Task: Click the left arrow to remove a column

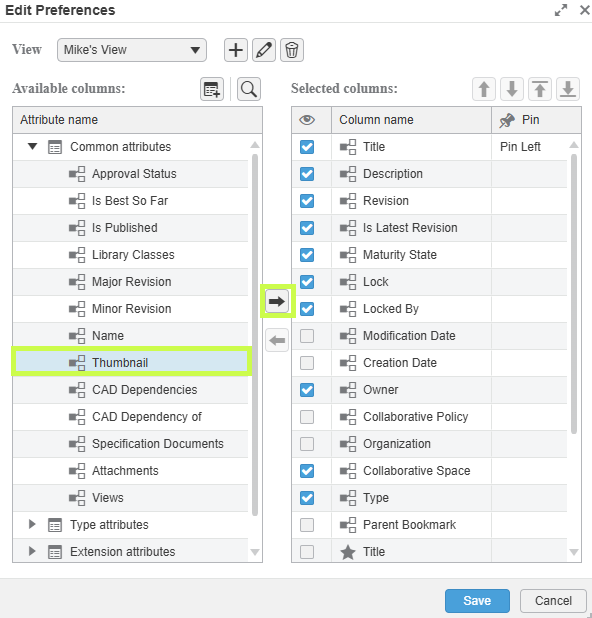Action: [277, 340]
